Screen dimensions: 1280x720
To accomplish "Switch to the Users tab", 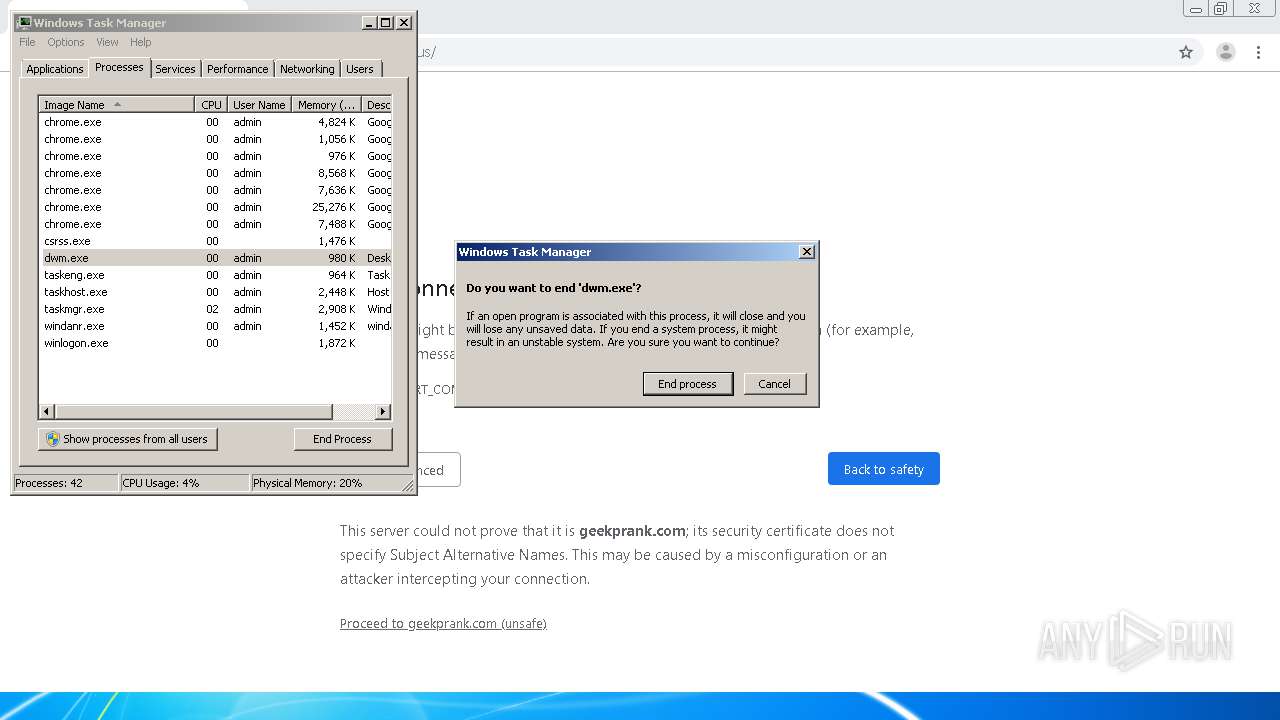I will 360,69.
